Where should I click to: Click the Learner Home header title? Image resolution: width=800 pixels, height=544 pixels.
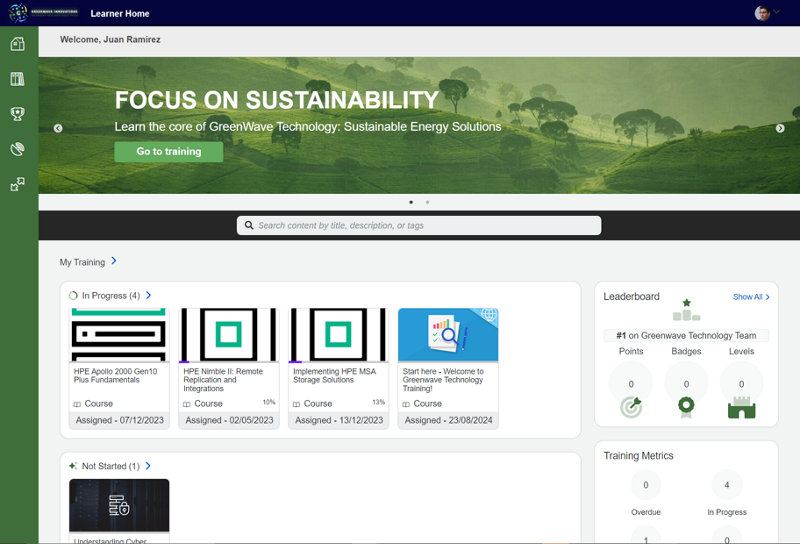(120, 13)
